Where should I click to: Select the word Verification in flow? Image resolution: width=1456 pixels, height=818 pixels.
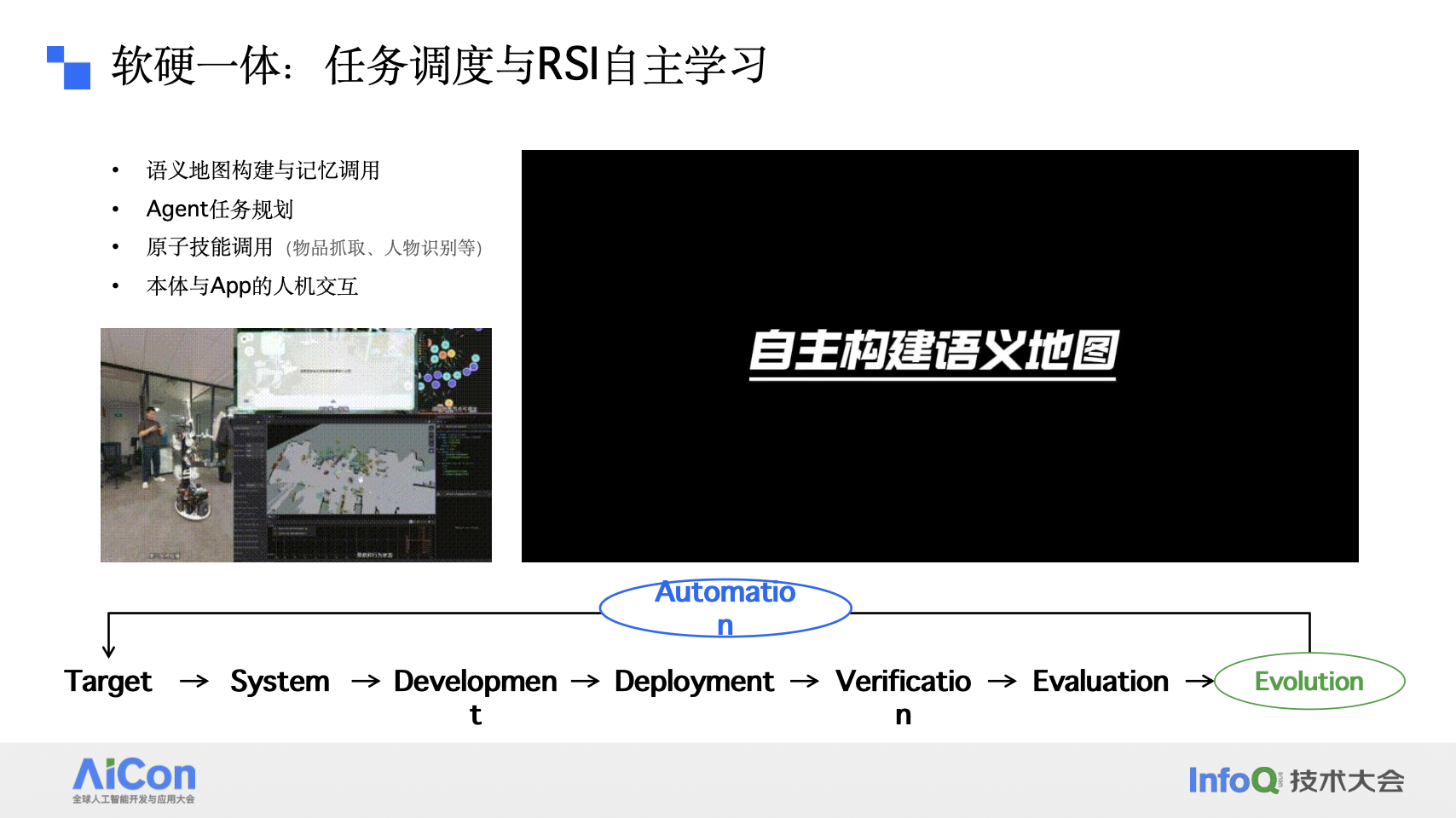[904, 697]
